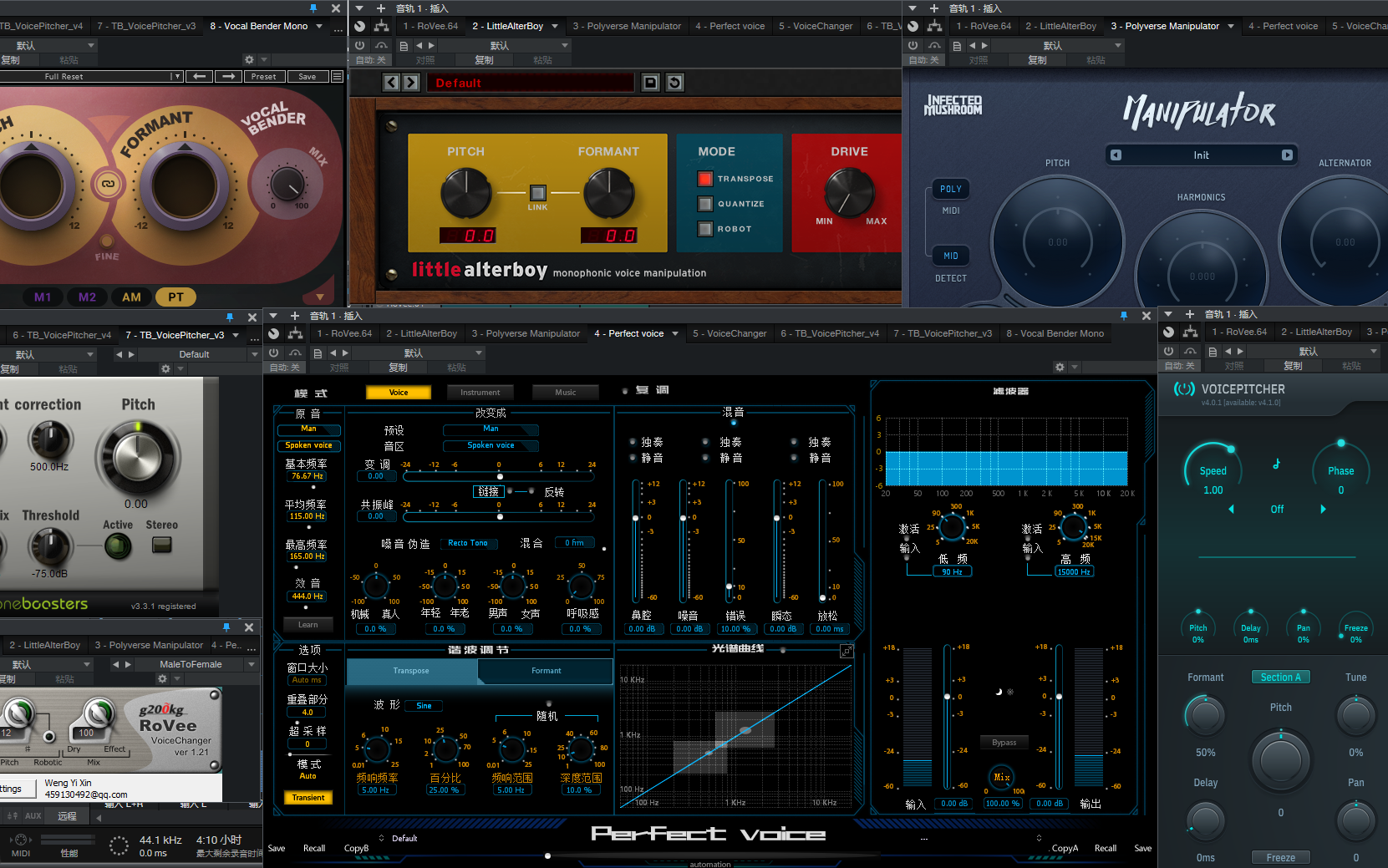The width and height of the screenshot is (1388, 868).
Task: Click Learn button in Perfect voice
Action: coord(308,624)
